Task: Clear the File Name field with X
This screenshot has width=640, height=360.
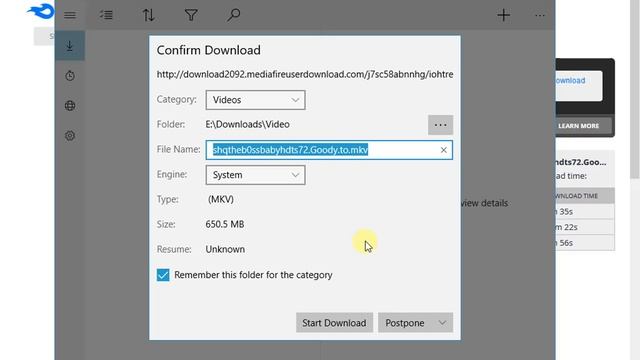Action: [x=443, y=150]
